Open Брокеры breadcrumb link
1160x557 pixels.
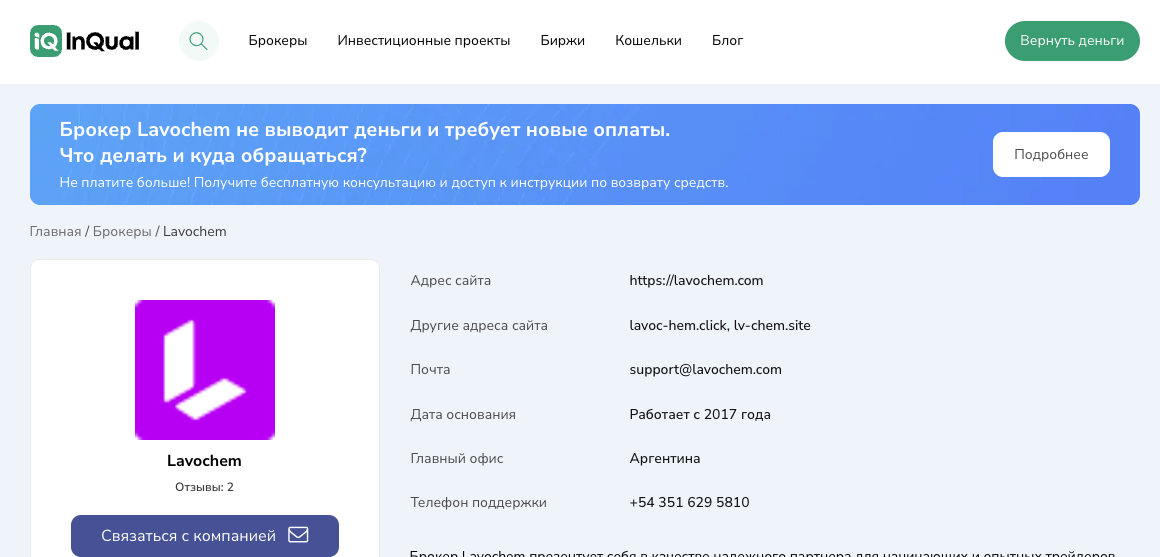pos(122,232)
